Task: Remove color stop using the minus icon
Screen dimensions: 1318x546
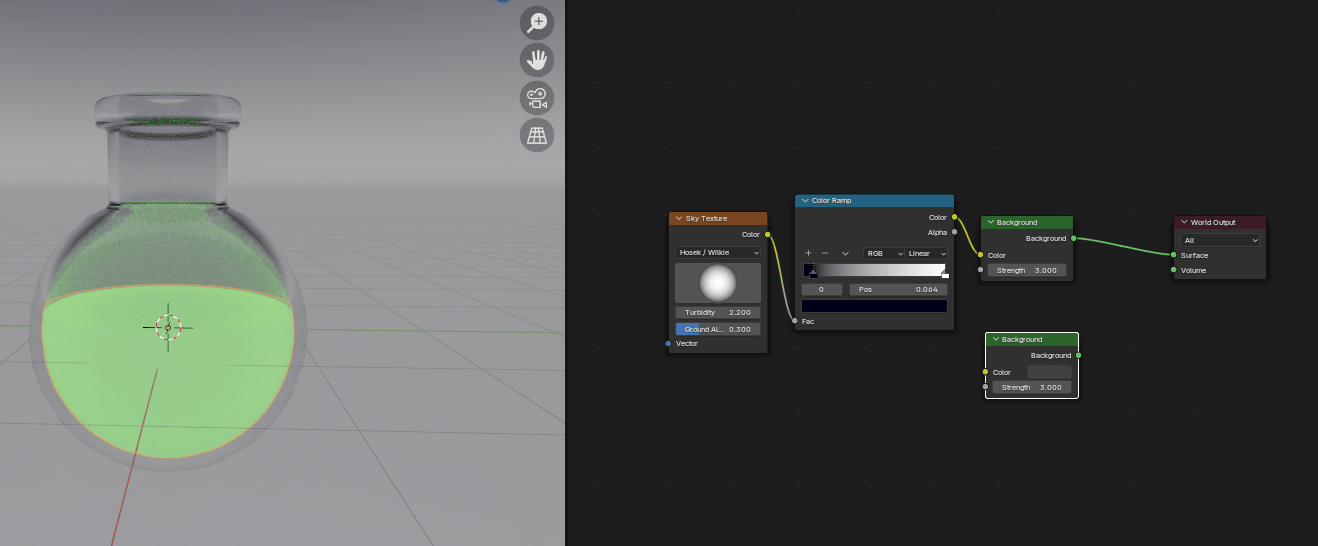Action: (825, 254)
